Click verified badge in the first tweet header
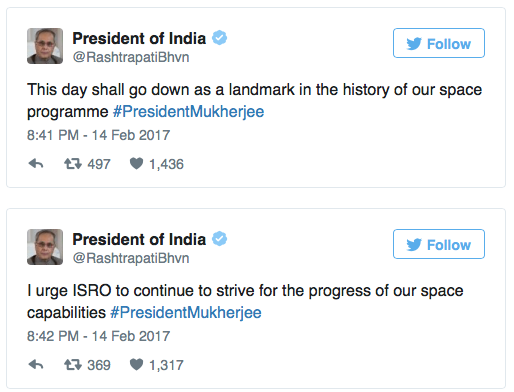 [220, 37]
